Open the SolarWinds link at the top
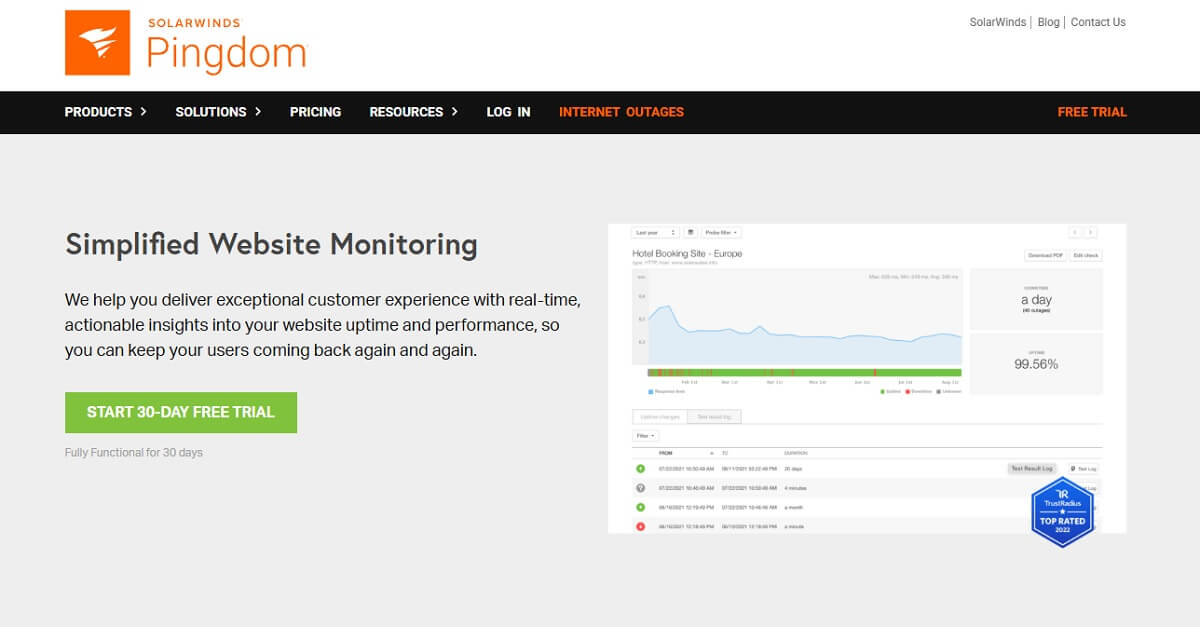This screenshot has height=627, width=1200. pyautogui.click(x=998, y=22)
